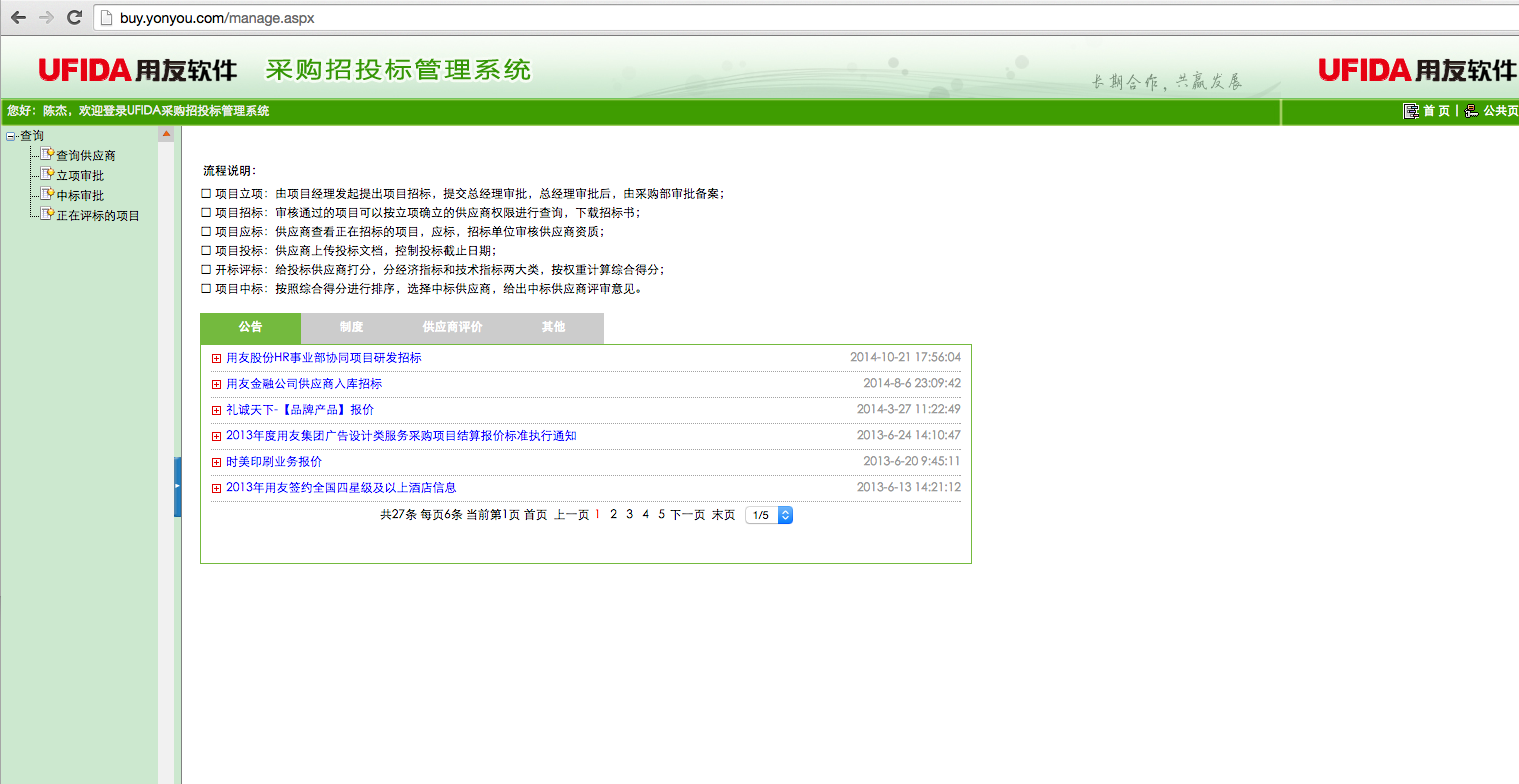Click the timestamp 2013-6-20 9:45:11
Screen dimensions: 1519x784
click(912, 461)
